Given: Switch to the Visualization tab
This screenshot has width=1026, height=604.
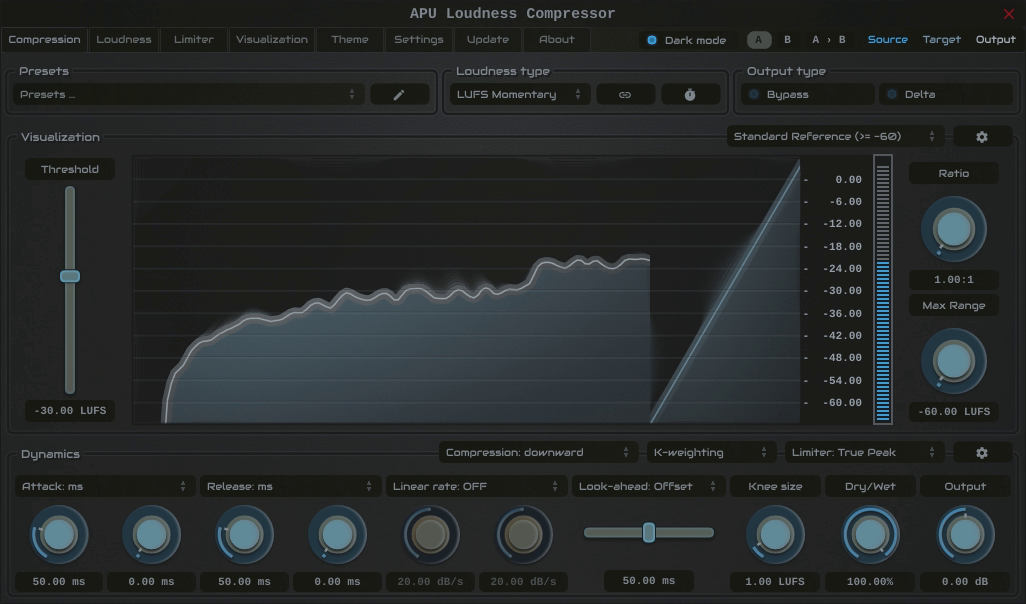Looking at the screenshot, I should pos(272,40).
